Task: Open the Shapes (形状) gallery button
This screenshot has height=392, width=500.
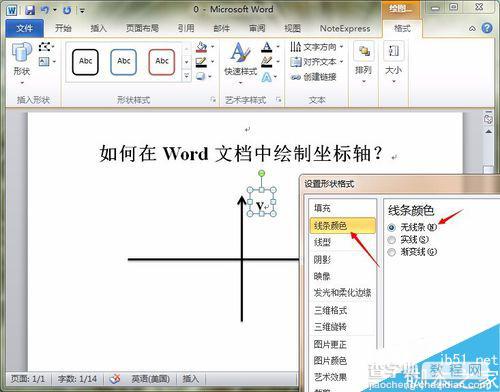Action: (x=22, y=63)
